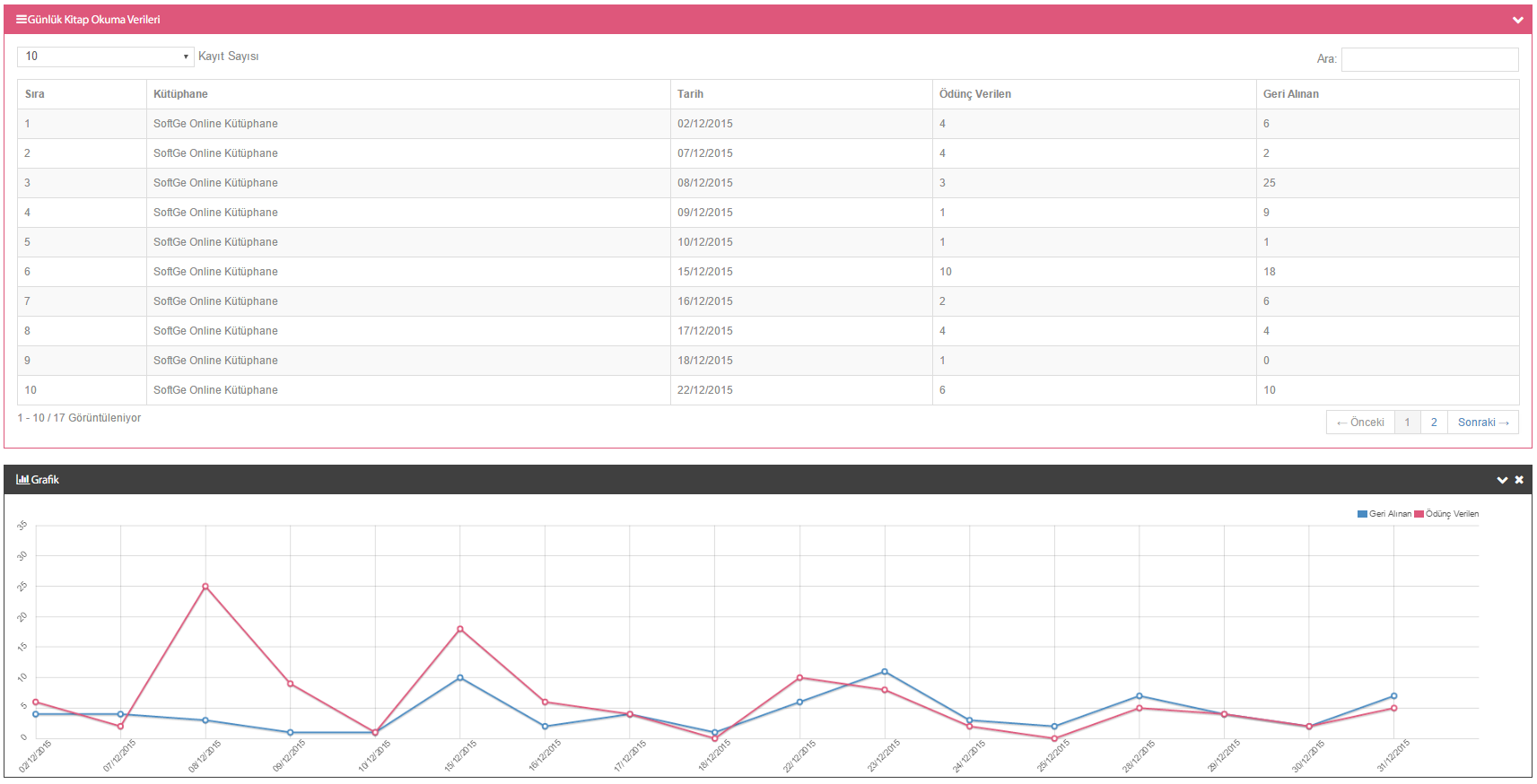Select pagination page 1
This screenshot has height=784, width=1537.
pyautogui.click(x=1408, y=422)
